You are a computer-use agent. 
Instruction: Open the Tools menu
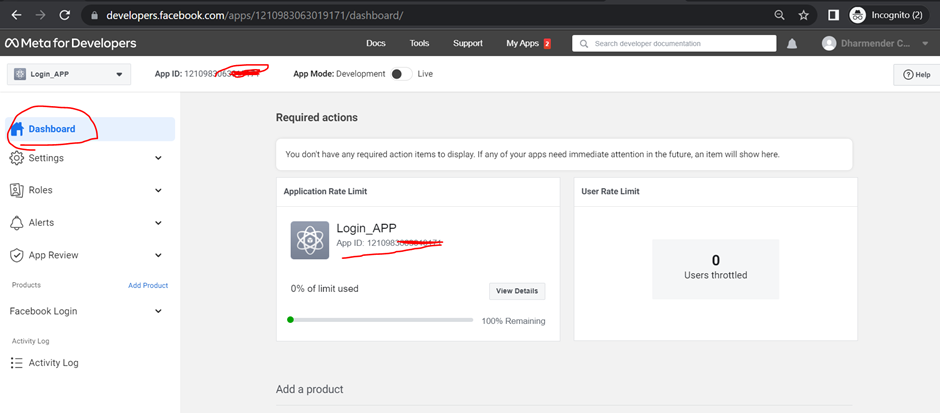coord(420,43)
